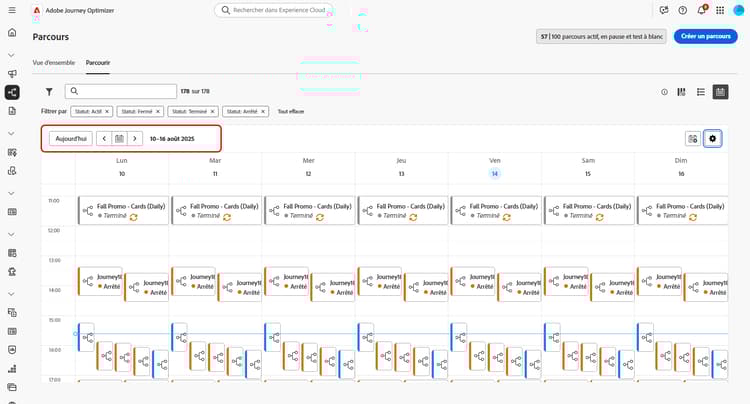Open the document icon below Journeys in sidebar
Screen dimensions: 750x404
tap(12, 111)
